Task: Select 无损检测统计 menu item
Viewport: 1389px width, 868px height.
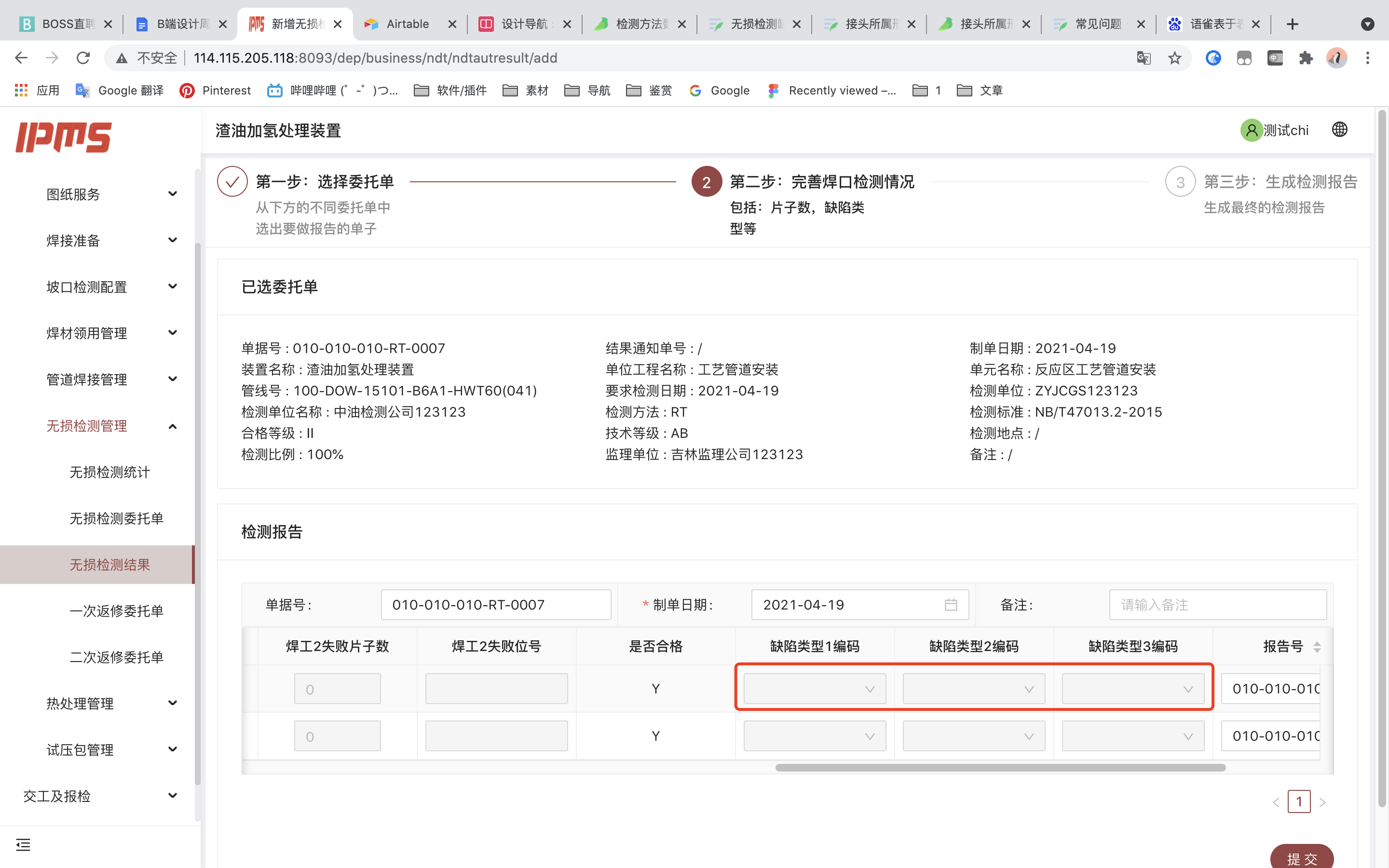Action: [x=109, y=472]
